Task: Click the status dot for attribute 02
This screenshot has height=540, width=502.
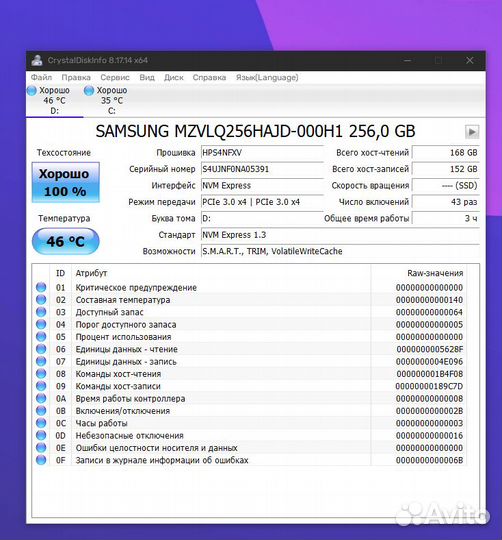Action: click(x=41, y=300)
